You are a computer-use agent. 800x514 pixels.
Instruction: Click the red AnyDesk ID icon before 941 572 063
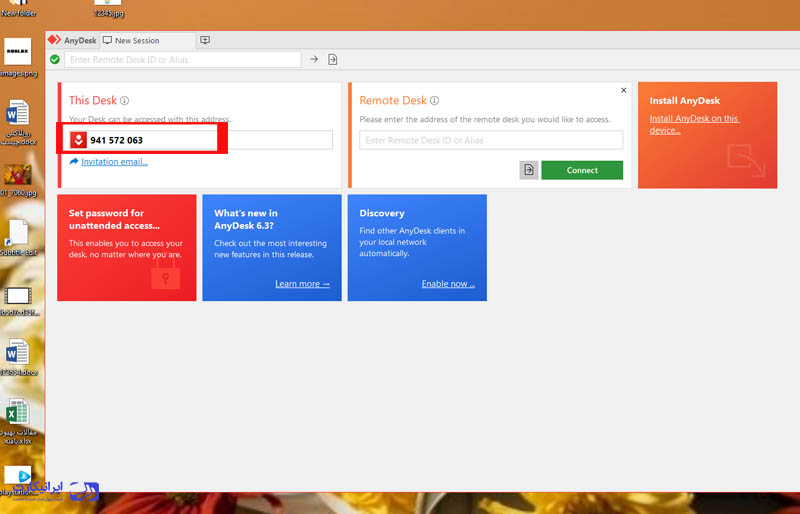(79, 140)
